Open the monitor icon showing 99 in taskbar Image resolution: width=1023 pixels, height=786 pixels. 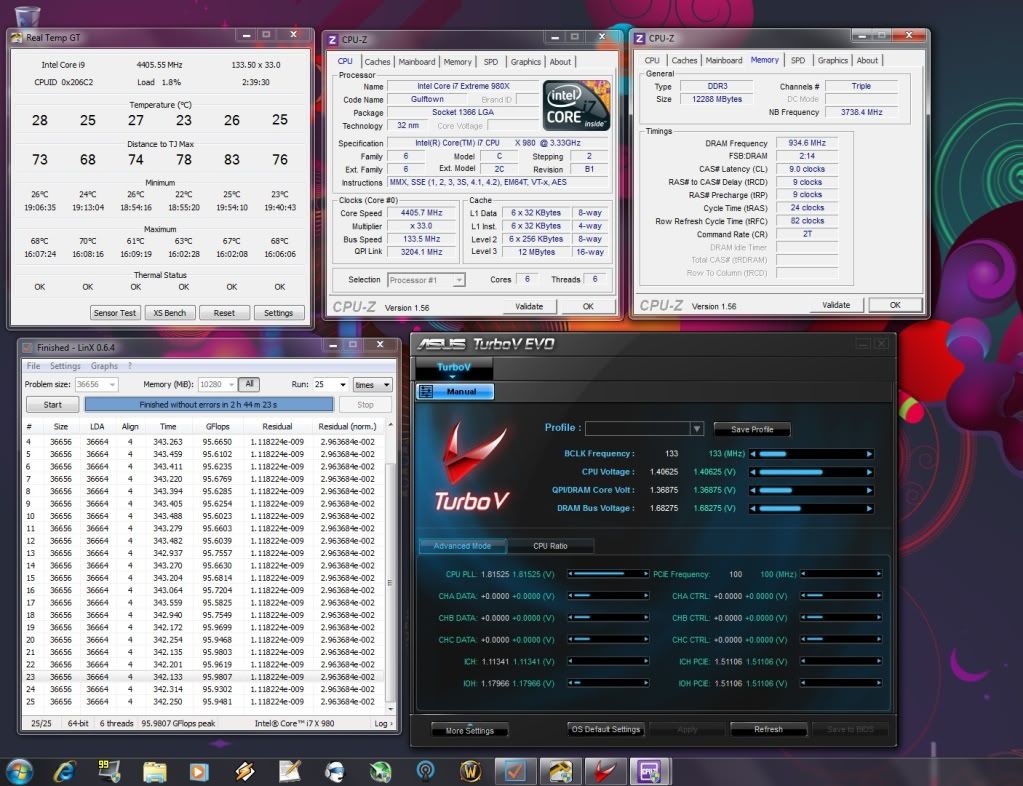point(109,771)
